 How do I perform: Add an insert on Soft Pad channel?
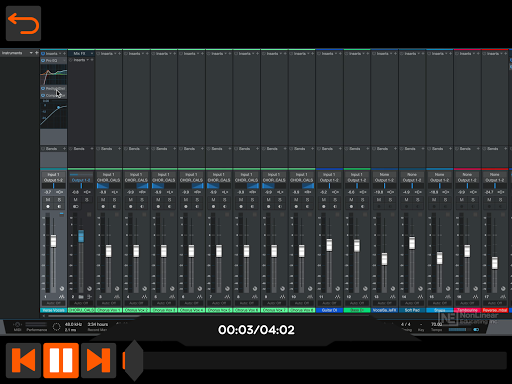(x=423, y=53)
